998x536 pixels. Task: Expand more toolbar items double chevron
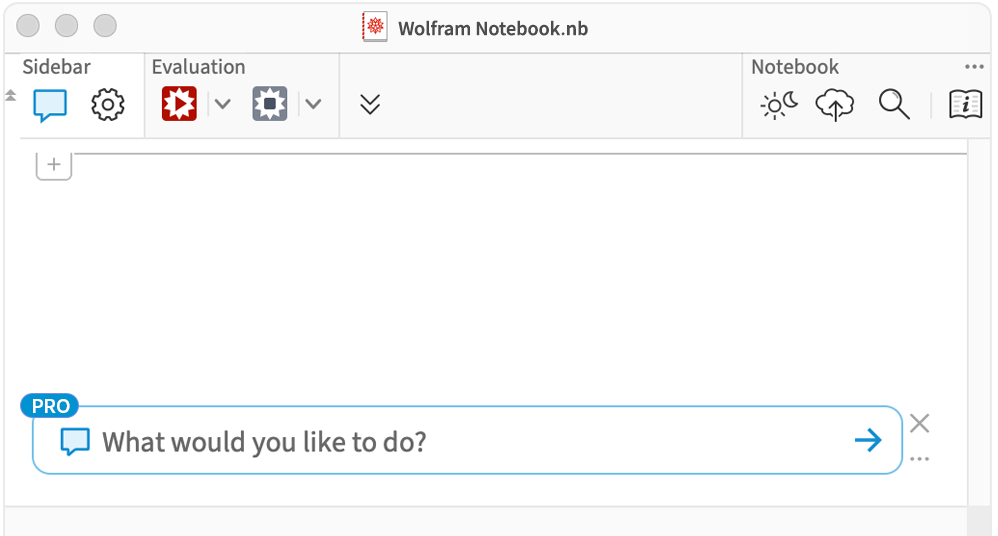(x=370, y=104)
